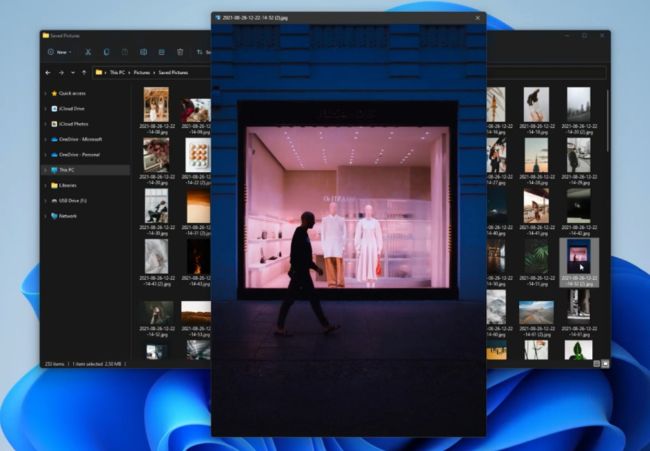The width and height of the screenshot is (650, 451).
Task: Select 'This PC' in the address breadcrumb
Action: pos(117,73)
